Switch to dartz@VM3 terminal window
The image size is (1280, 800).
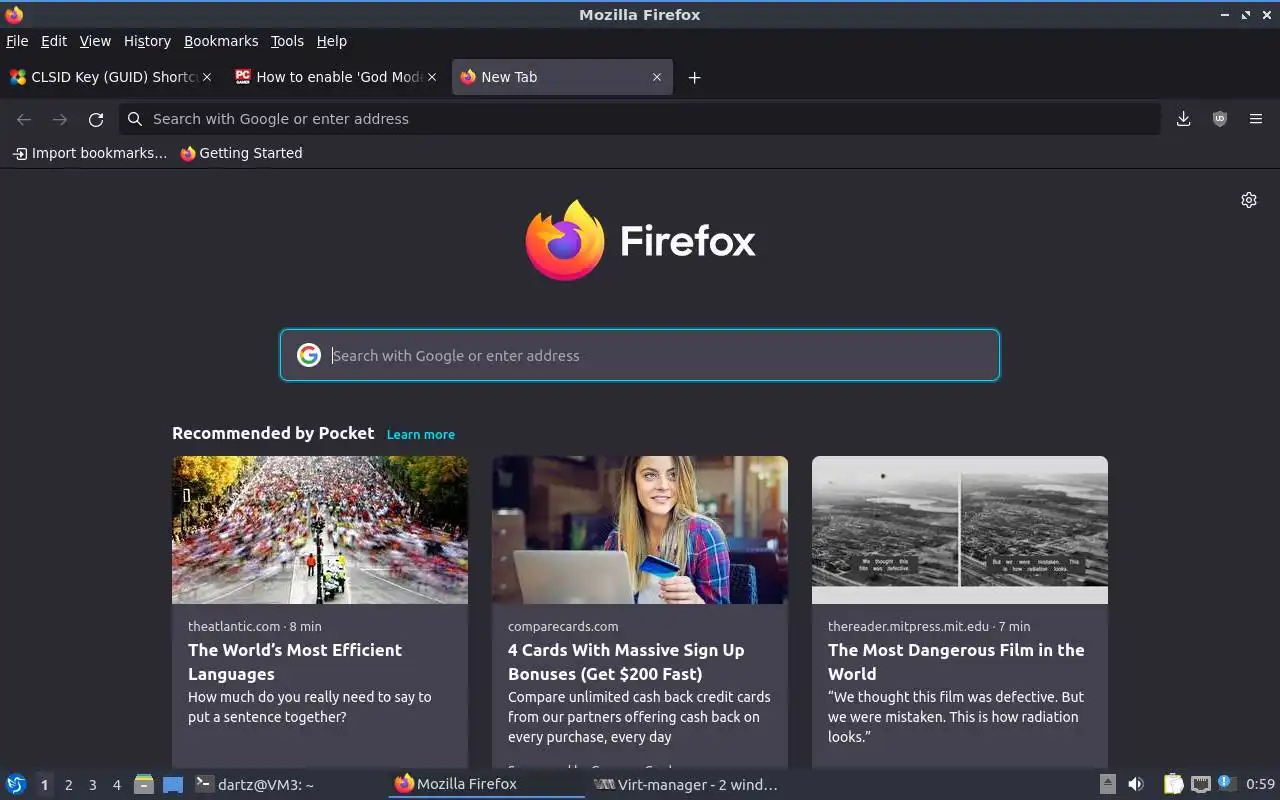point(288,784)
